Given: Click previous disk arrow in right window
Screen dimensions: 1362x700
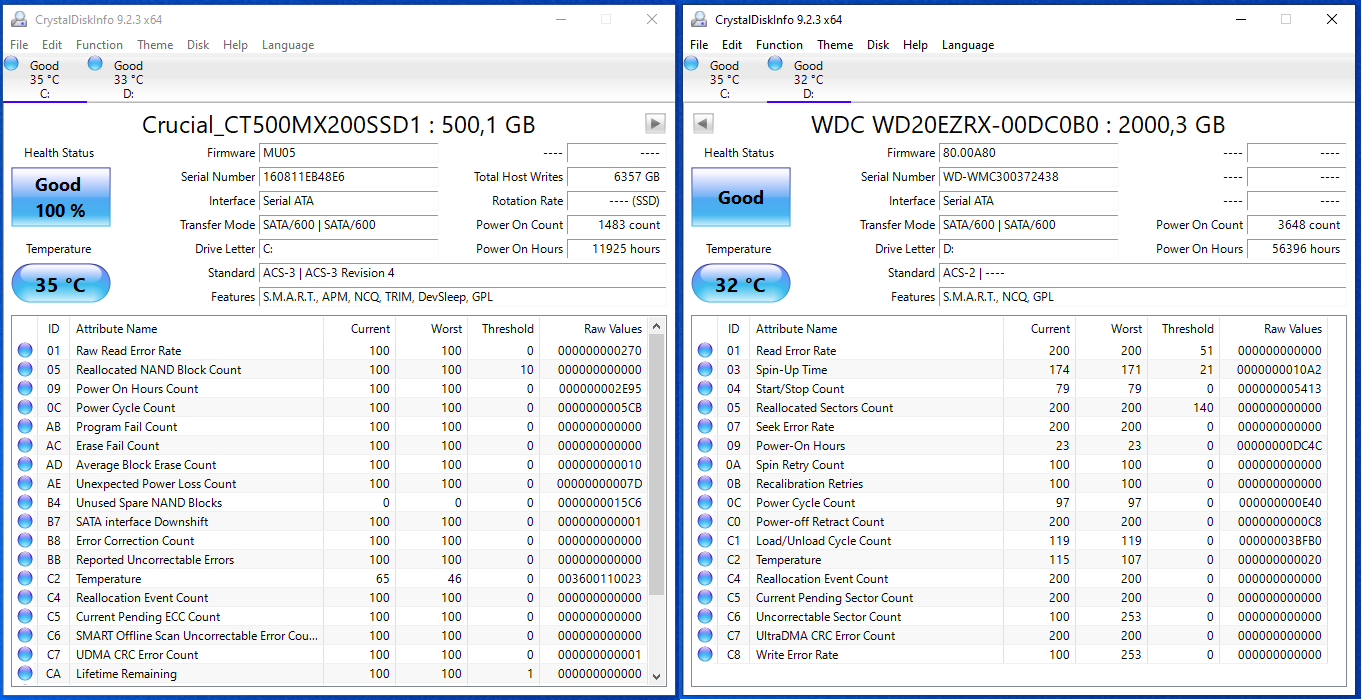Looking at the screenshot, I should coord(703,123).
